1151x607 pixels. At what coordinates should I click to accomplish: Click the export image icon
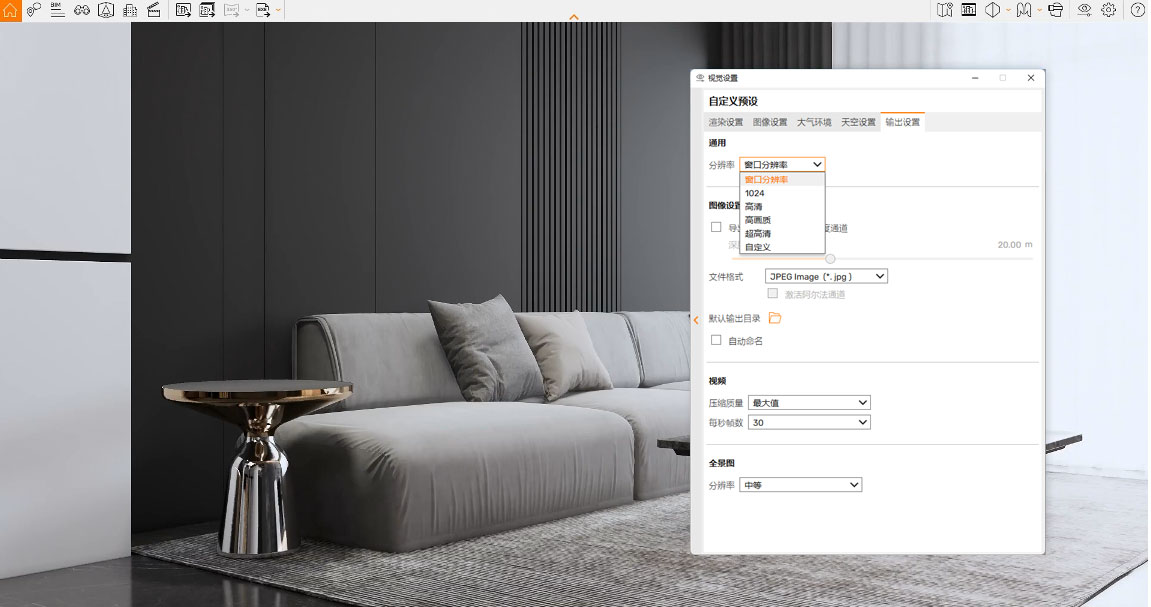click(184, 10)
